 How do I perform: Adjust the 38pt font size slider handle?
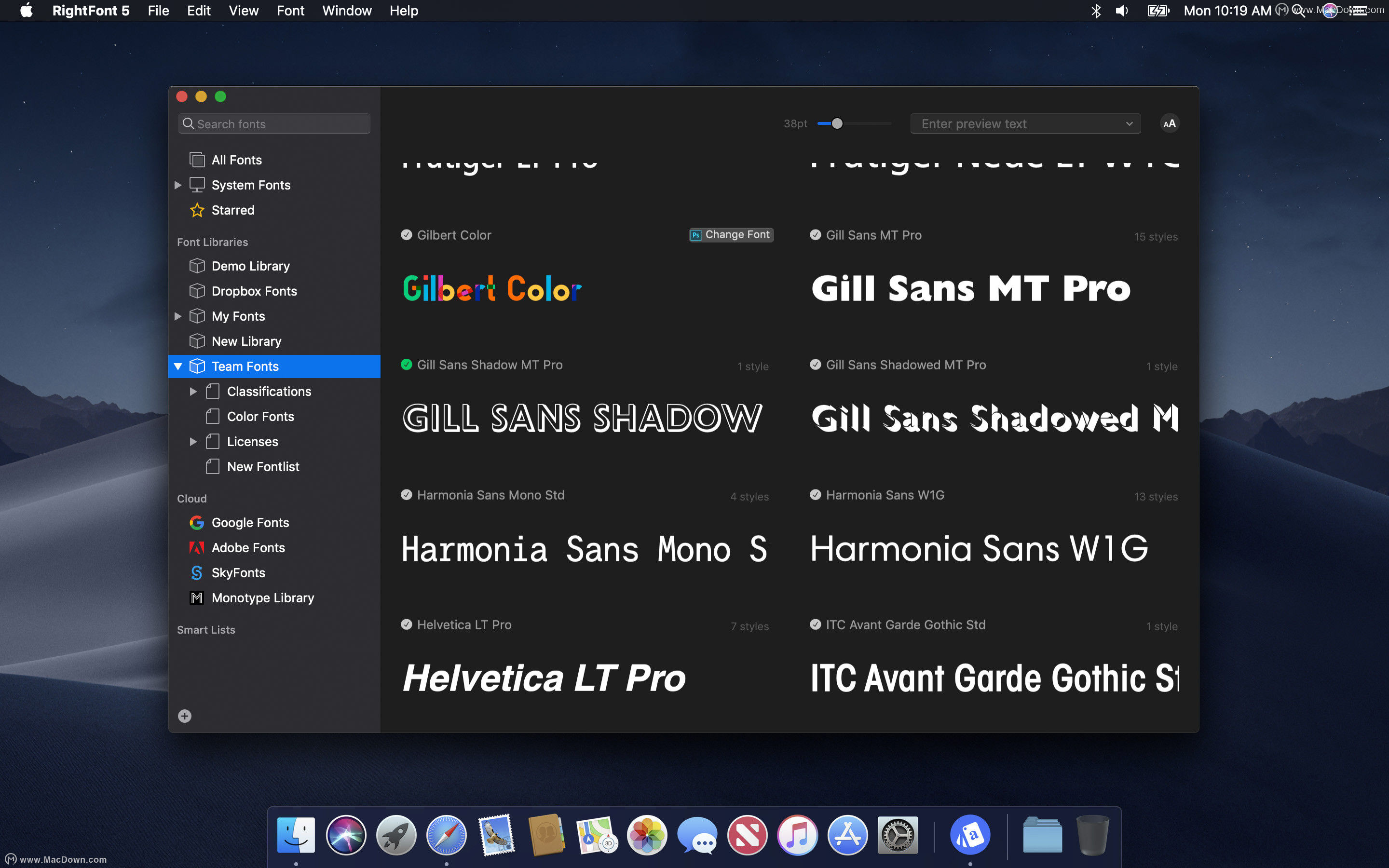coord(837,123)
